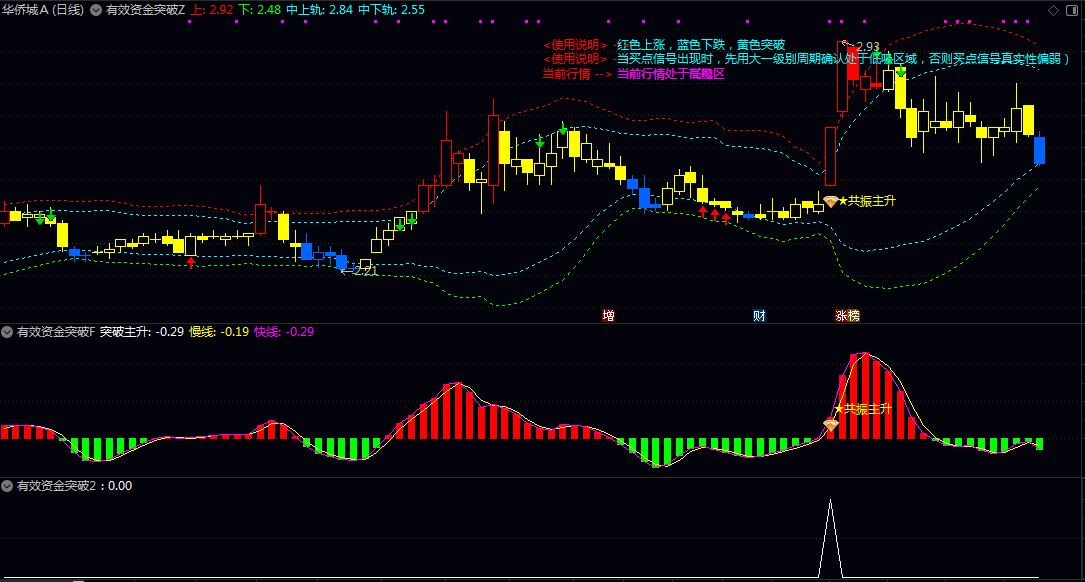
Task: Click the 华侨城A (日线) stock title
Action: point(43,10)
